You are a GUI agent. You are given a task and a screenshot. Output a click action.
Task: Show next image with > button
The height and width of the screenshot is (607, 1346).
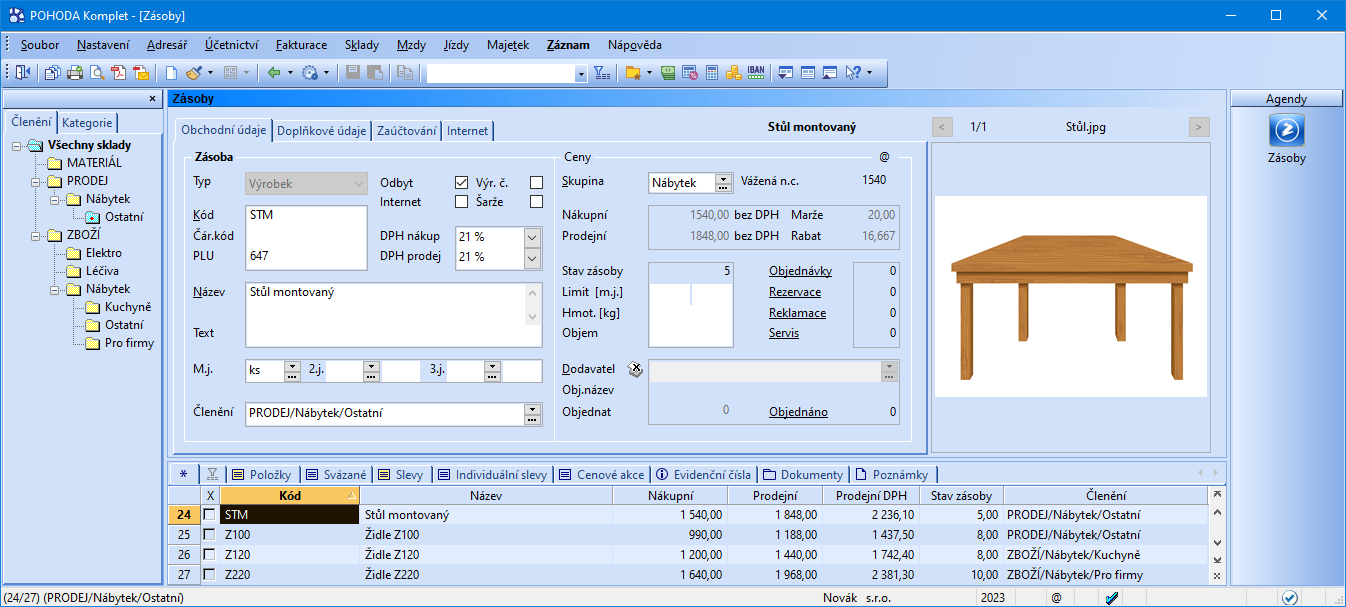point(1199,127)
